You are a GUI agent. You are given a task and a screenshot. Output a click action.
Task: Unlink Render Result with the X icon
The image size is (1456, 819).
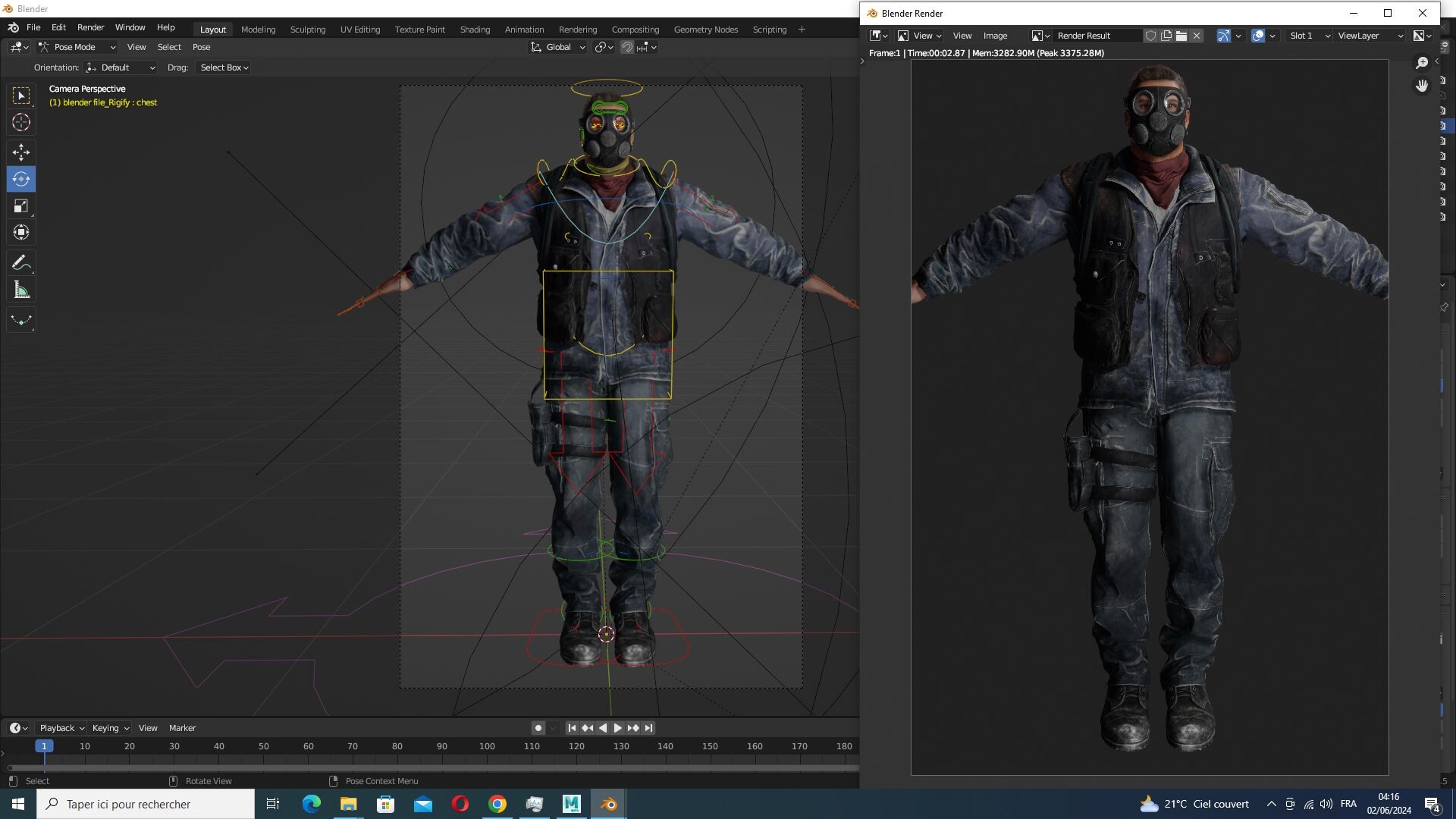coord(1197,36)
